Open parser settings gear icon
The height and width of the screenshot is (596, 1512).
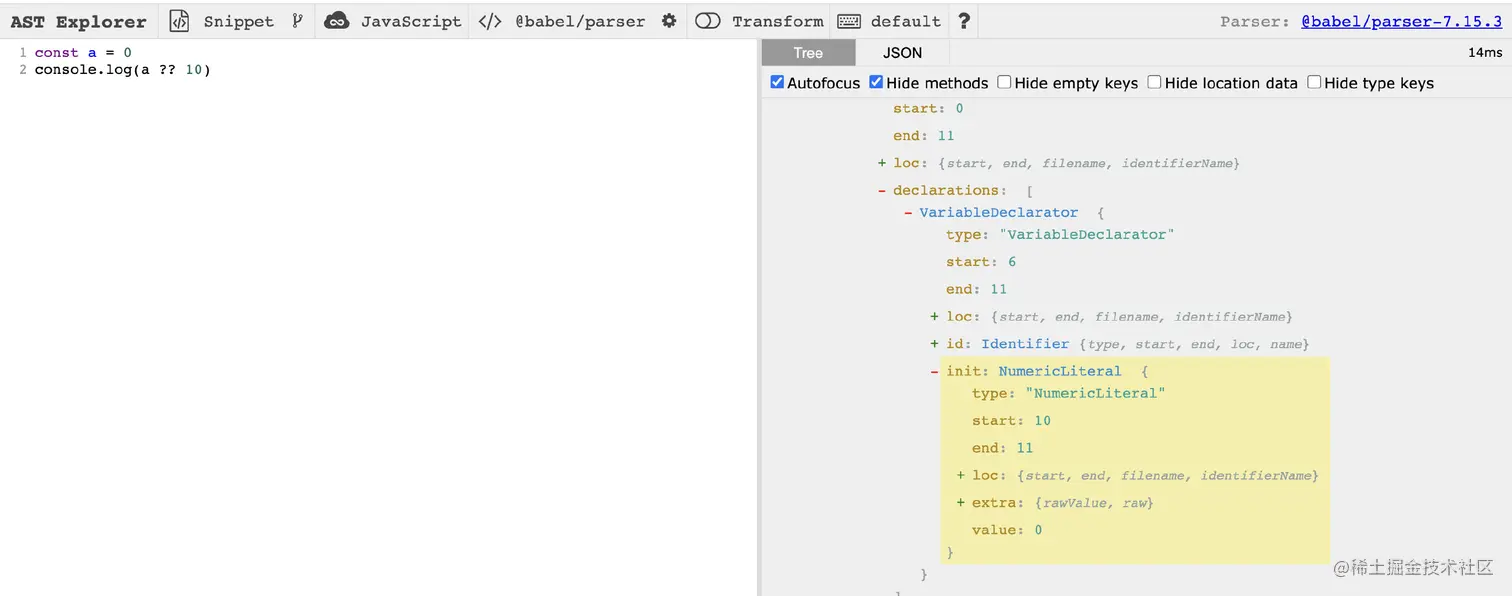669,21
